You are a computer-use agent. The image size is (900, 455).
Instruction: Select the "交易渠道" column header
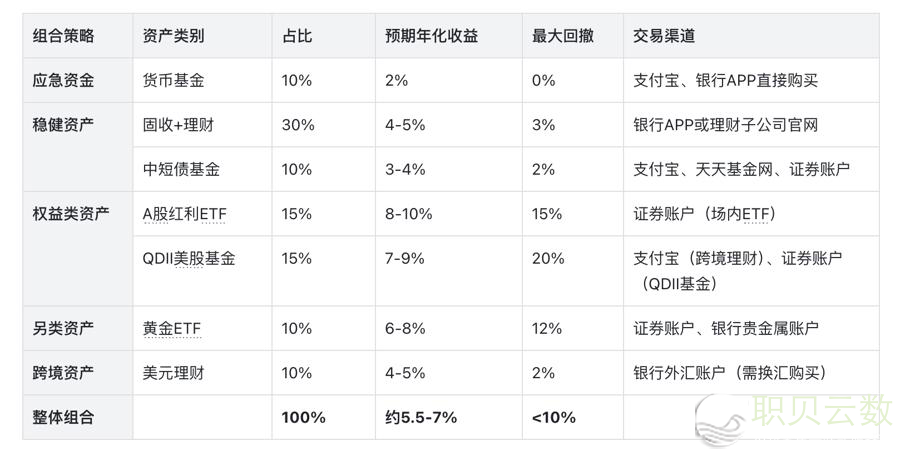[664, 36]
